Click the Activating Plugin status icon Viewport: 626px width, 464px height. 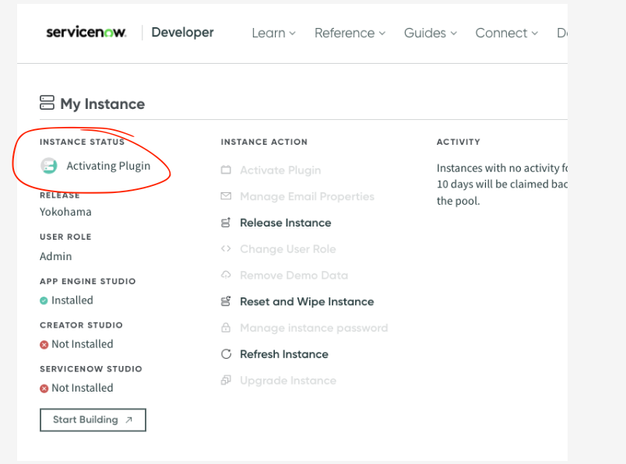[49, 166]
